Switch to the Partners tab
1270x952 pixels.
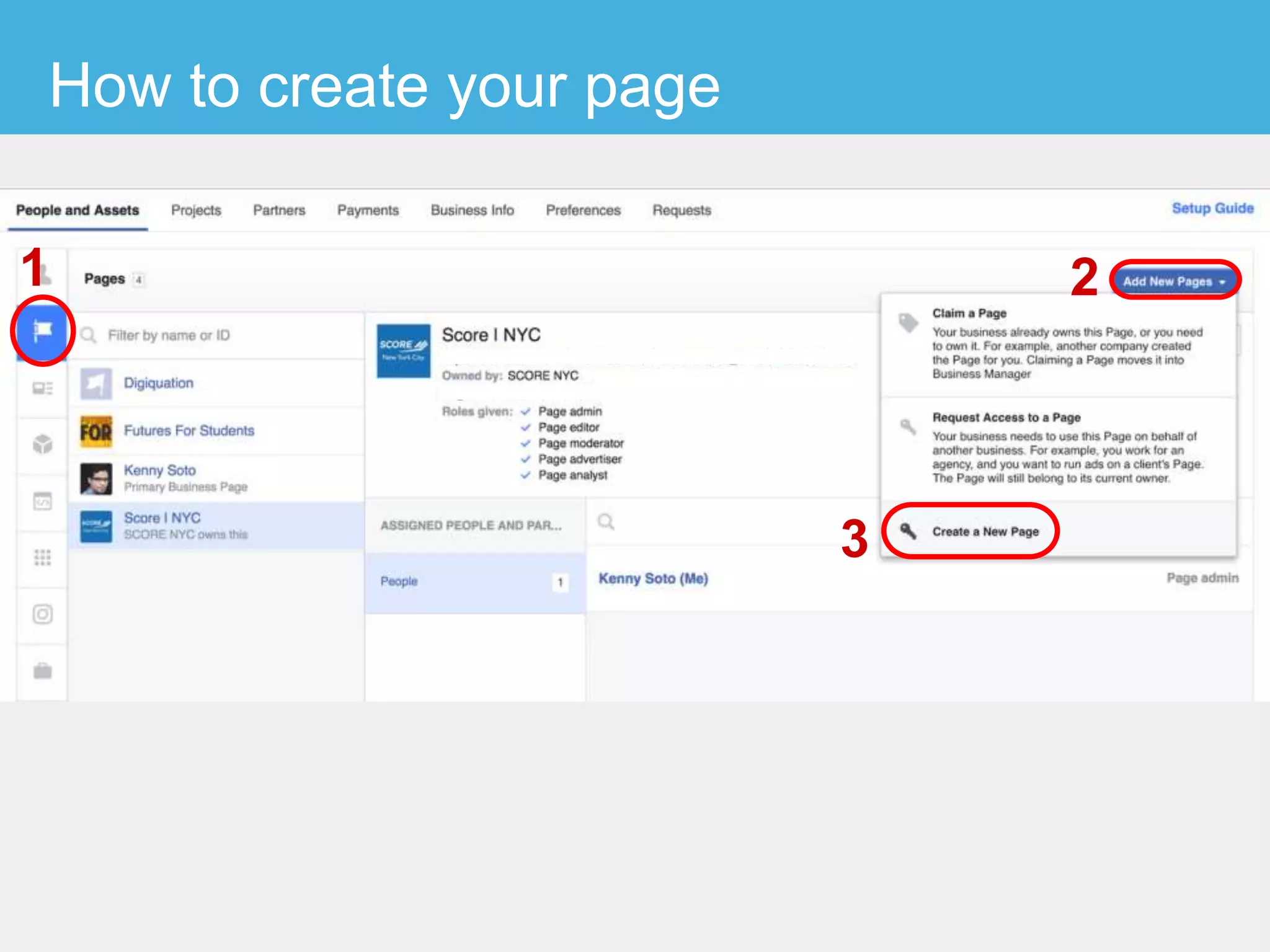(279, 210)
